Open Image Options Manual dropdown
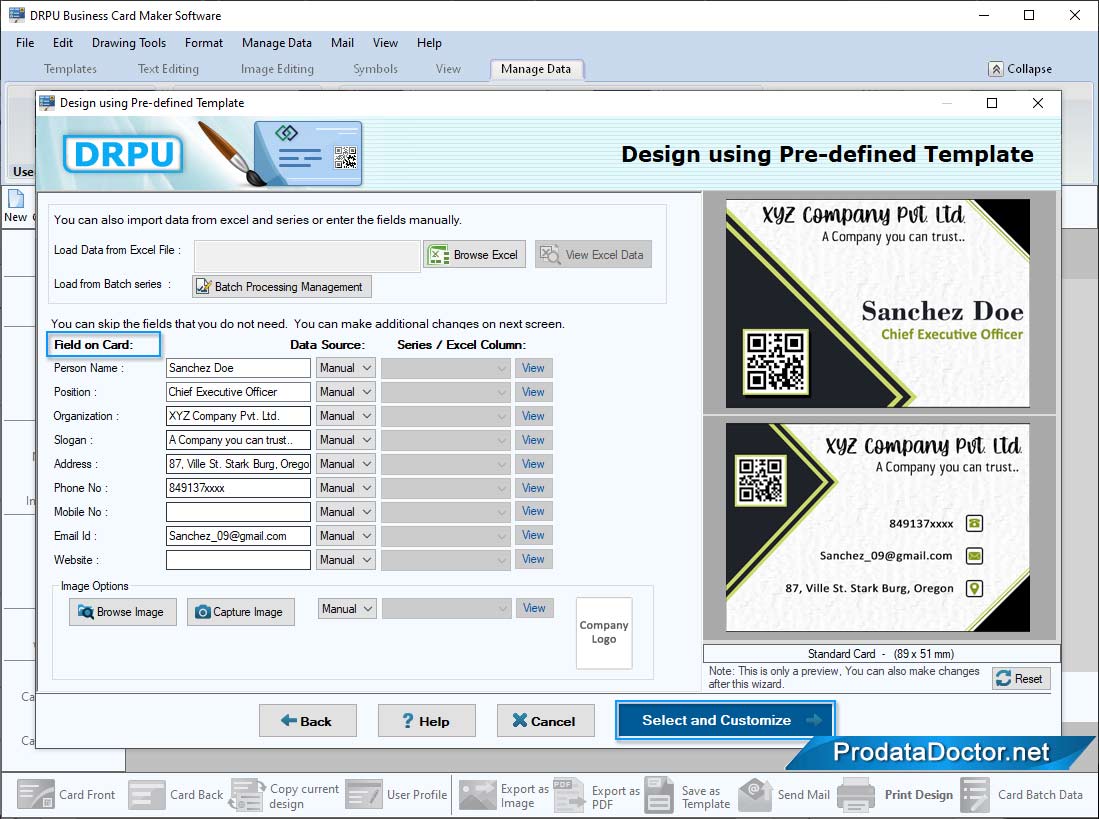 coord(348,609)
